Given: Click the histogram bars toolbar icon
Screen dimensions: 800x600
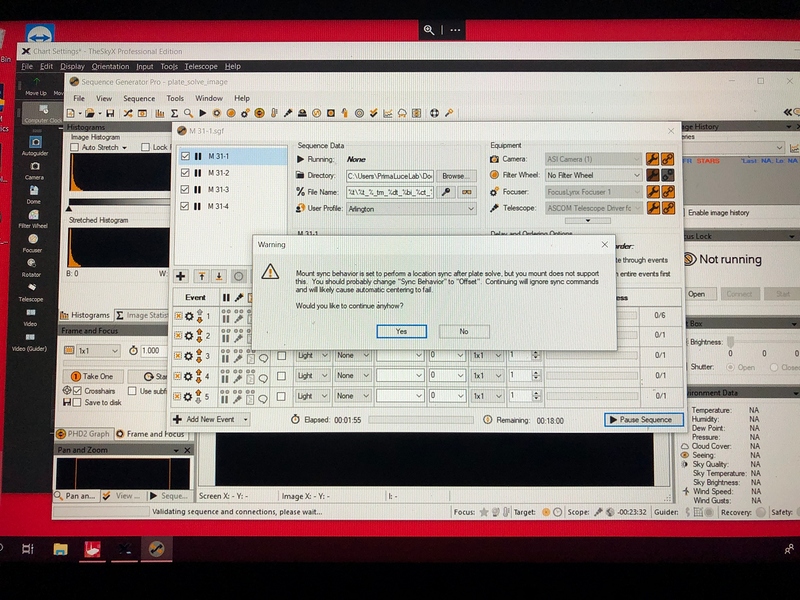Looking at the screenshot, I should point(160,113).
